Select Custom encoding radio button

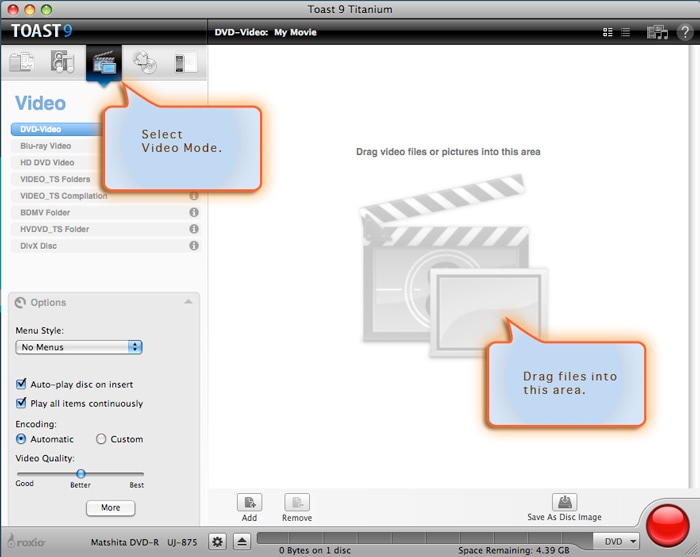pyautogui.click(x=101, y=439)
